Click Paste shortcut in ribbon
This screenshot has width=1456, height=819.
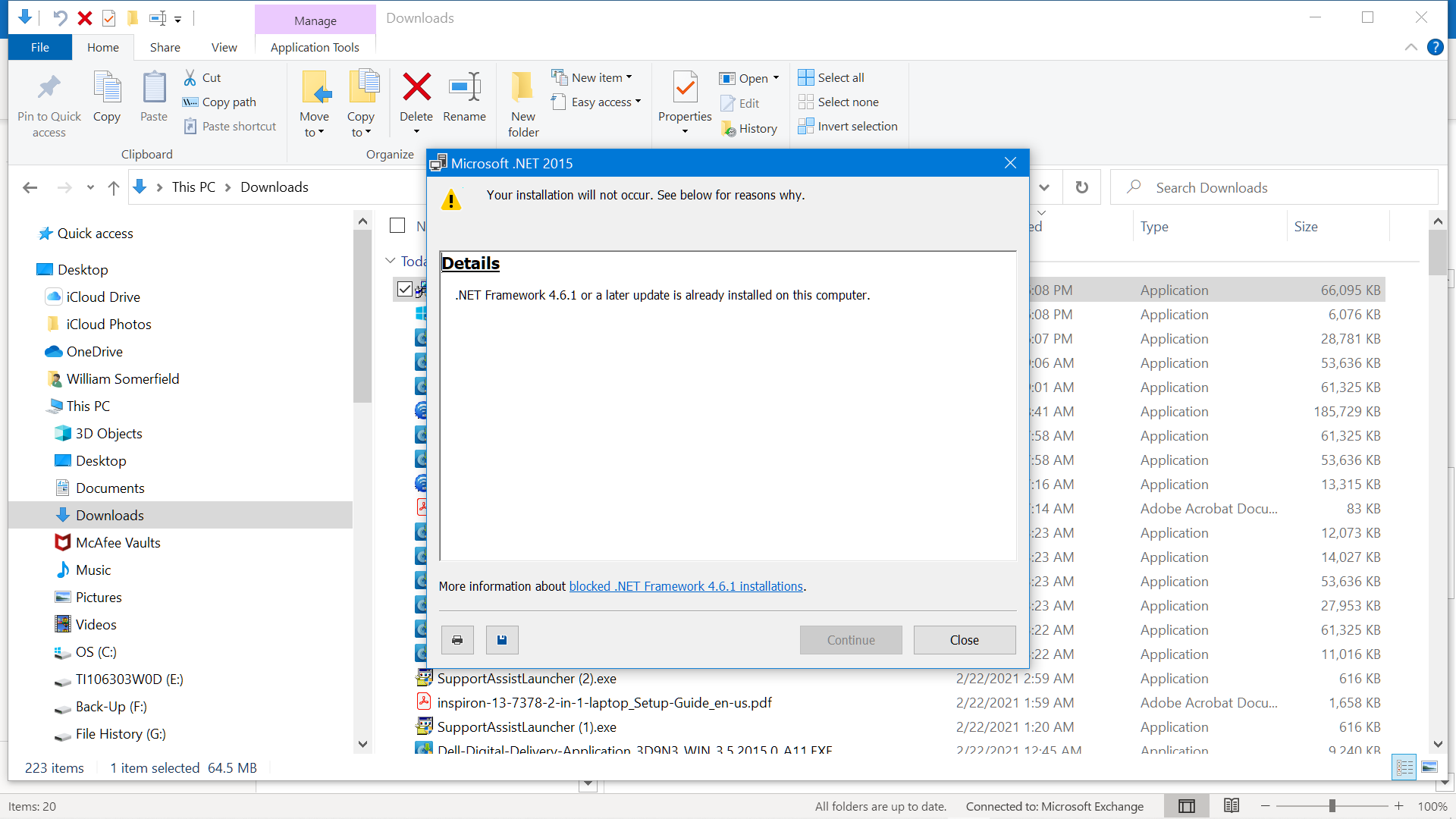coord(230,126)
